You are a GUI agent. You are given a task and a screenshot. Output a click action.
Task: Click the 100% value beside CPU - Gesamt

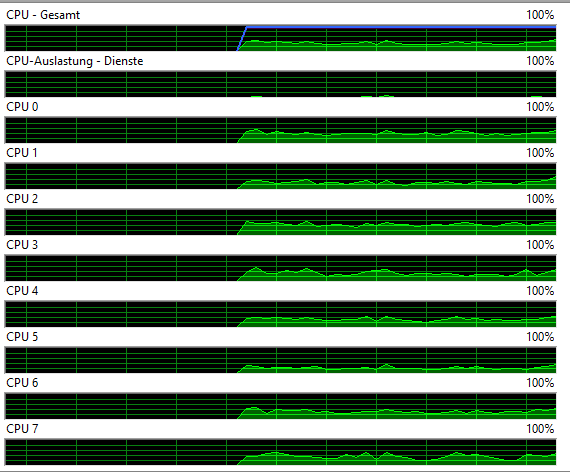[x=540, y=15]
